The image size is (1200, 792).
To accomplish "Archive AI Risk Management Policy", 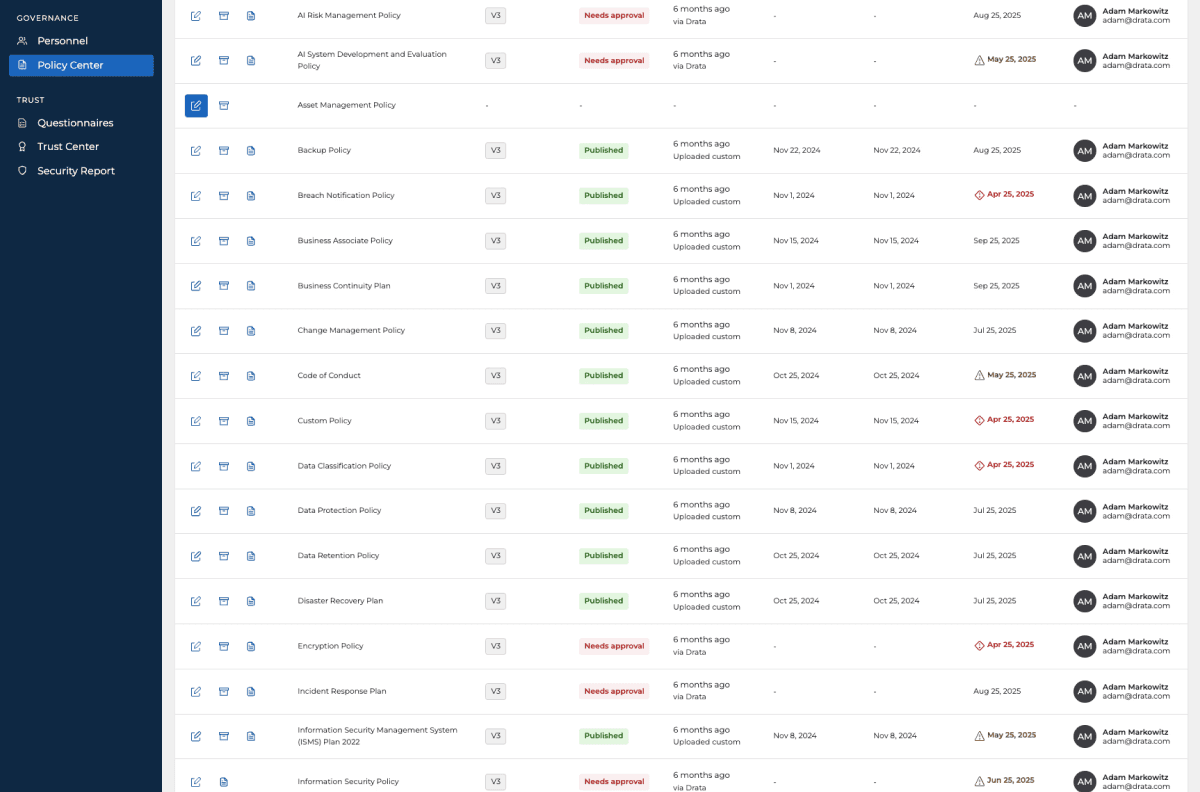I will point(224,16).
